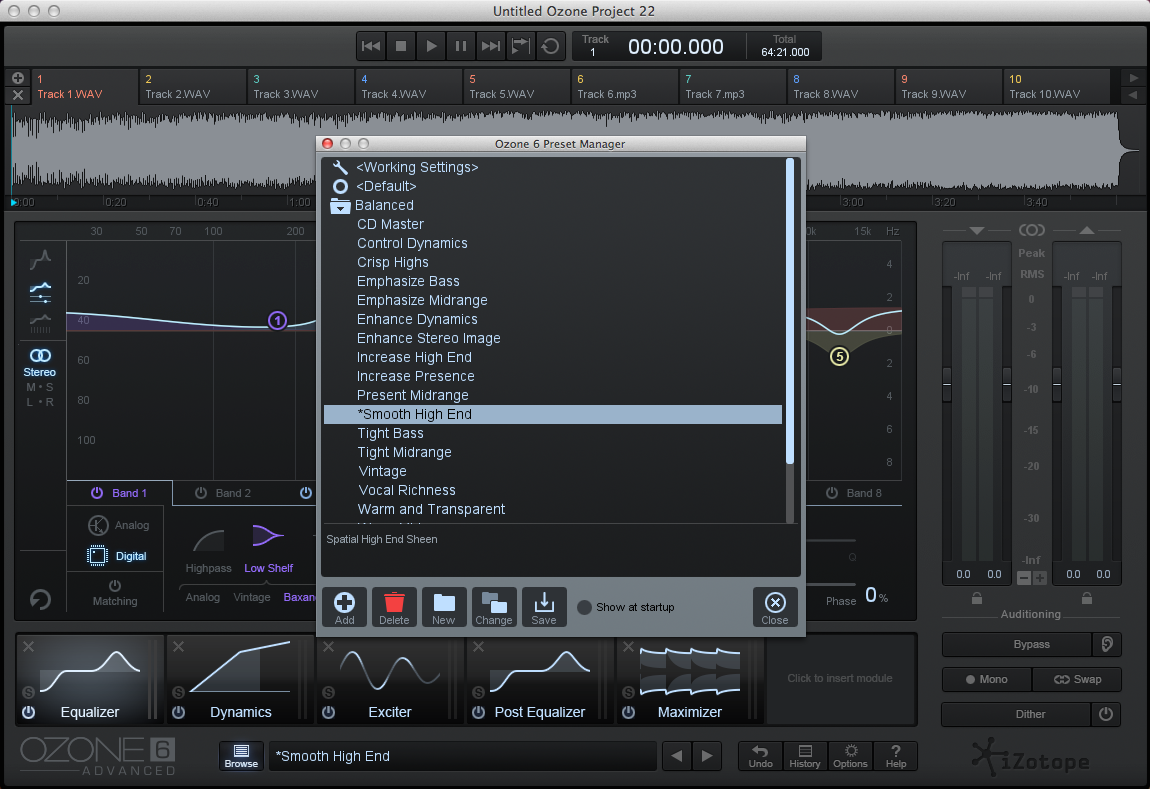Click the Undo arrow button

point(760,756)
